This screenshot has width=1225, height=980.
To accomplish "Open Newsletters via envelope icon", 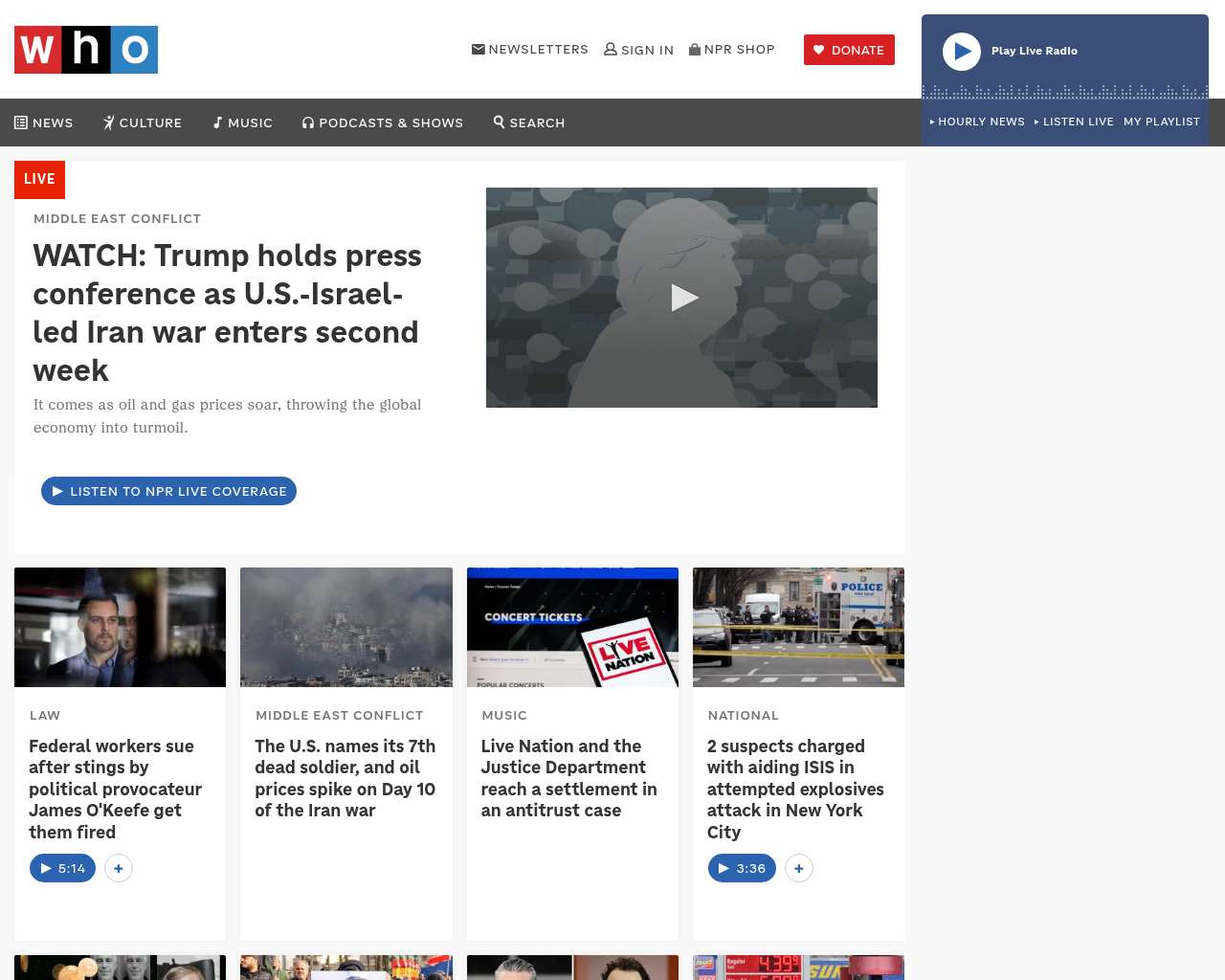I will click(x=479, y=49).
